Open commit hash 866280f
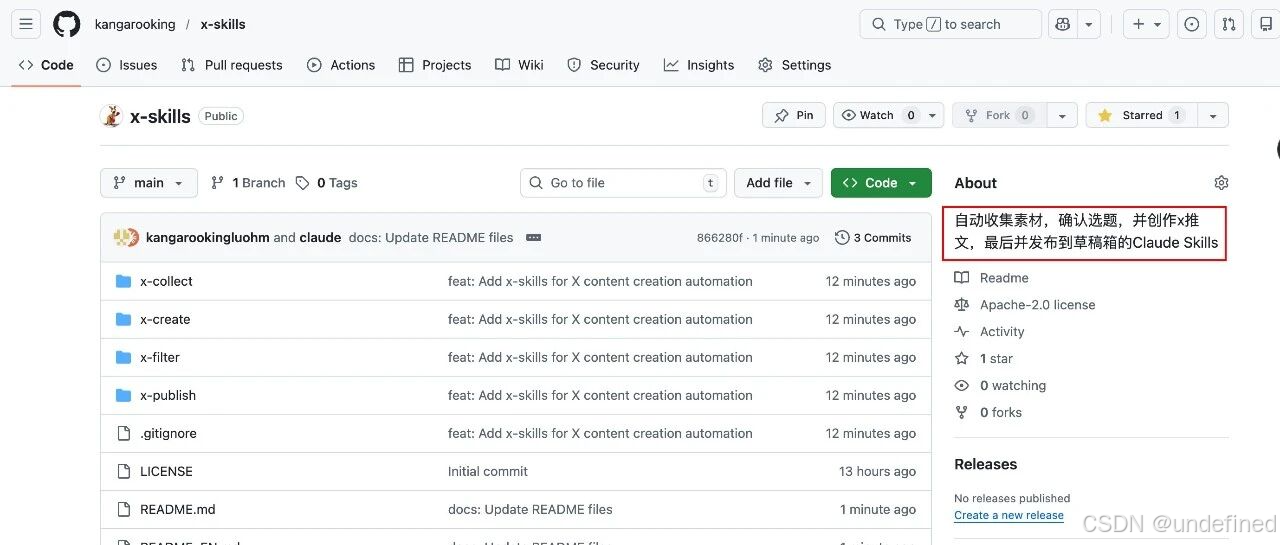Viewport: 1280px width, 545px height. pyautogui.click(x=720, y=238)
